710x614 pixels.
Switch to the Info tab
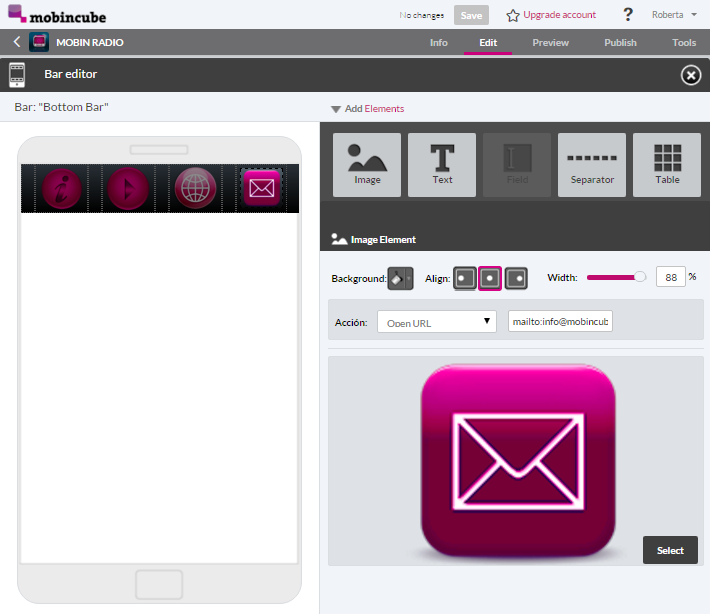[x=438, y=43]
